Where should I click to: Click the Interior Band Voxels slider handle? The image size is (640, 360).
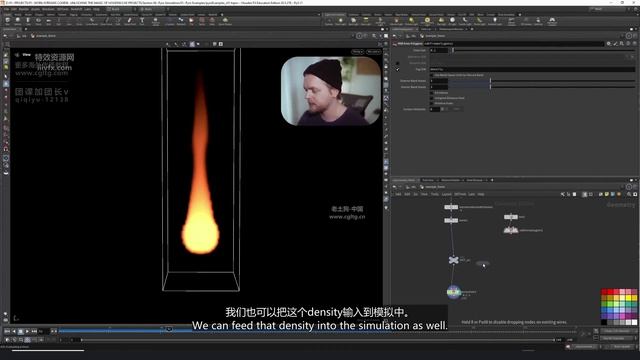pyautogui.click(x=490, y=87)
